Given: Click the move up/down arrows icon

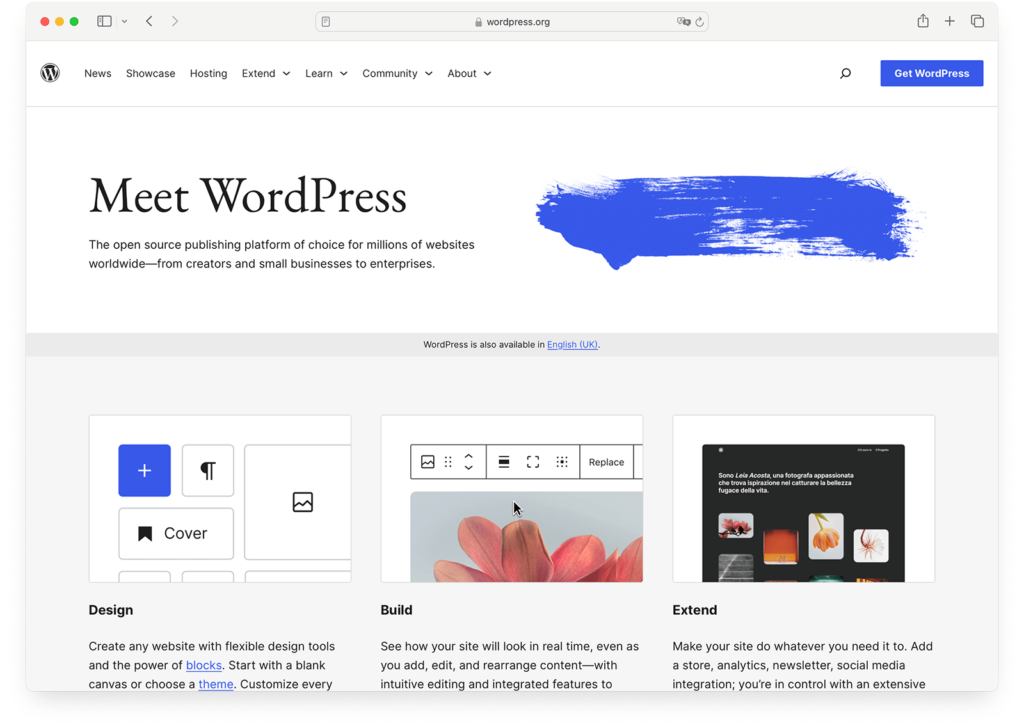Looking at the screenshot, I should coord(468,462).
